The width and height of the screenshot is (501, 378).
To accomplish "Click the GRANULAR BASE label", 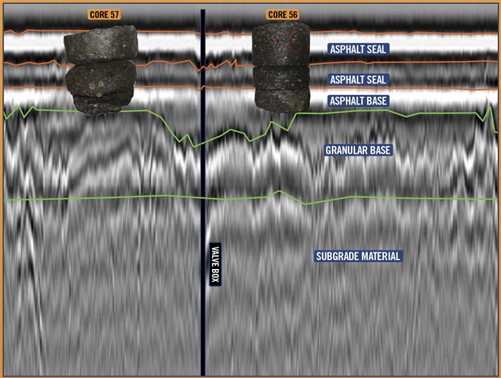I will coord(358,150).
